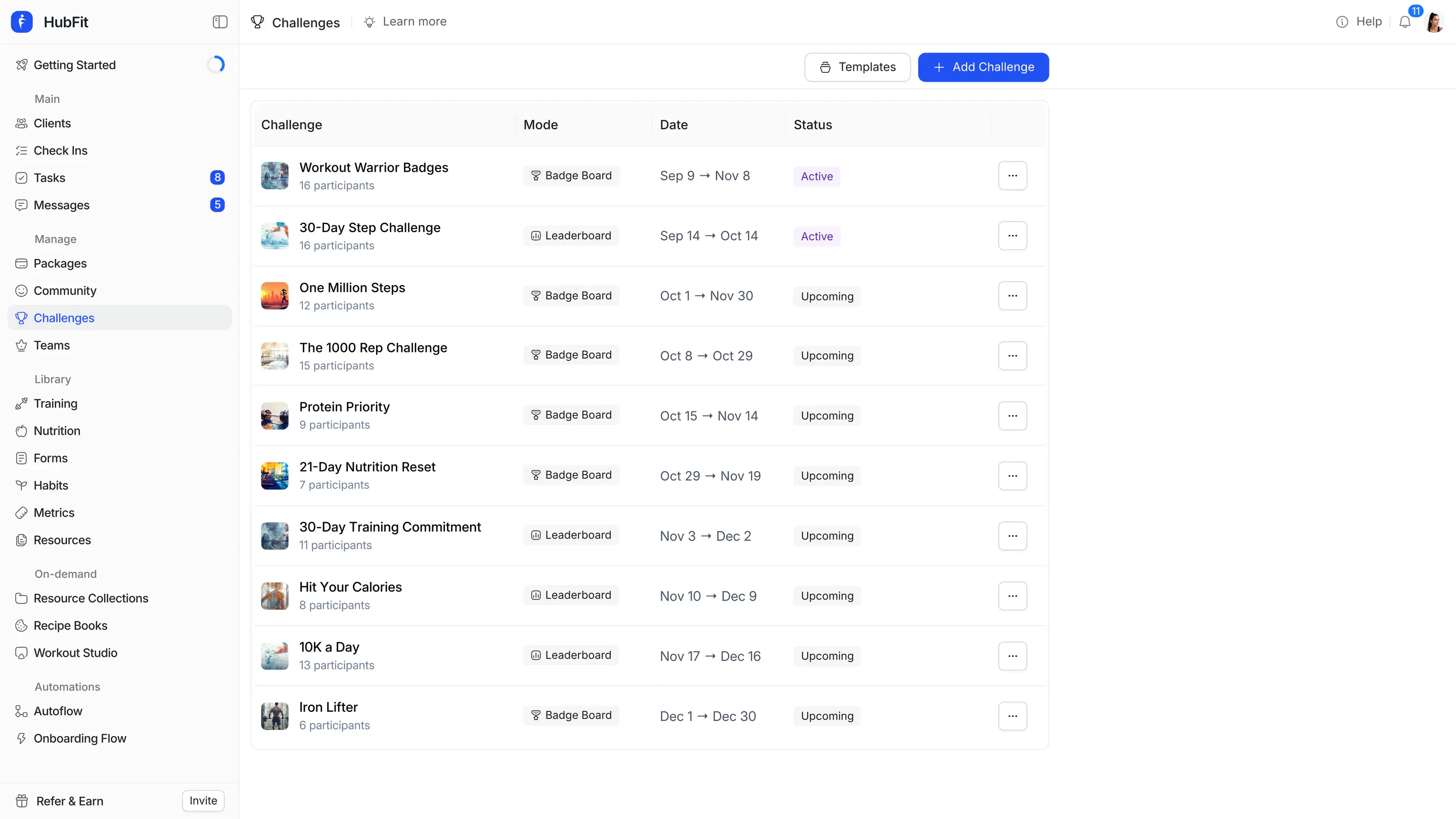Open options menu for 30-Day Step Challenge
Image resolution: width=1456 pixels, height=819 pixels.
(1012, 236)
